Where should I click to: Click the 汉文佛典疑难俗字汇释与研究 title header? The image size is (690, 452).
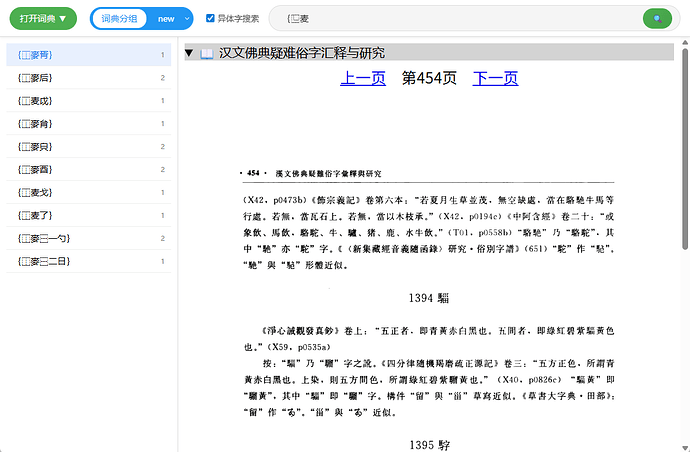302,53
